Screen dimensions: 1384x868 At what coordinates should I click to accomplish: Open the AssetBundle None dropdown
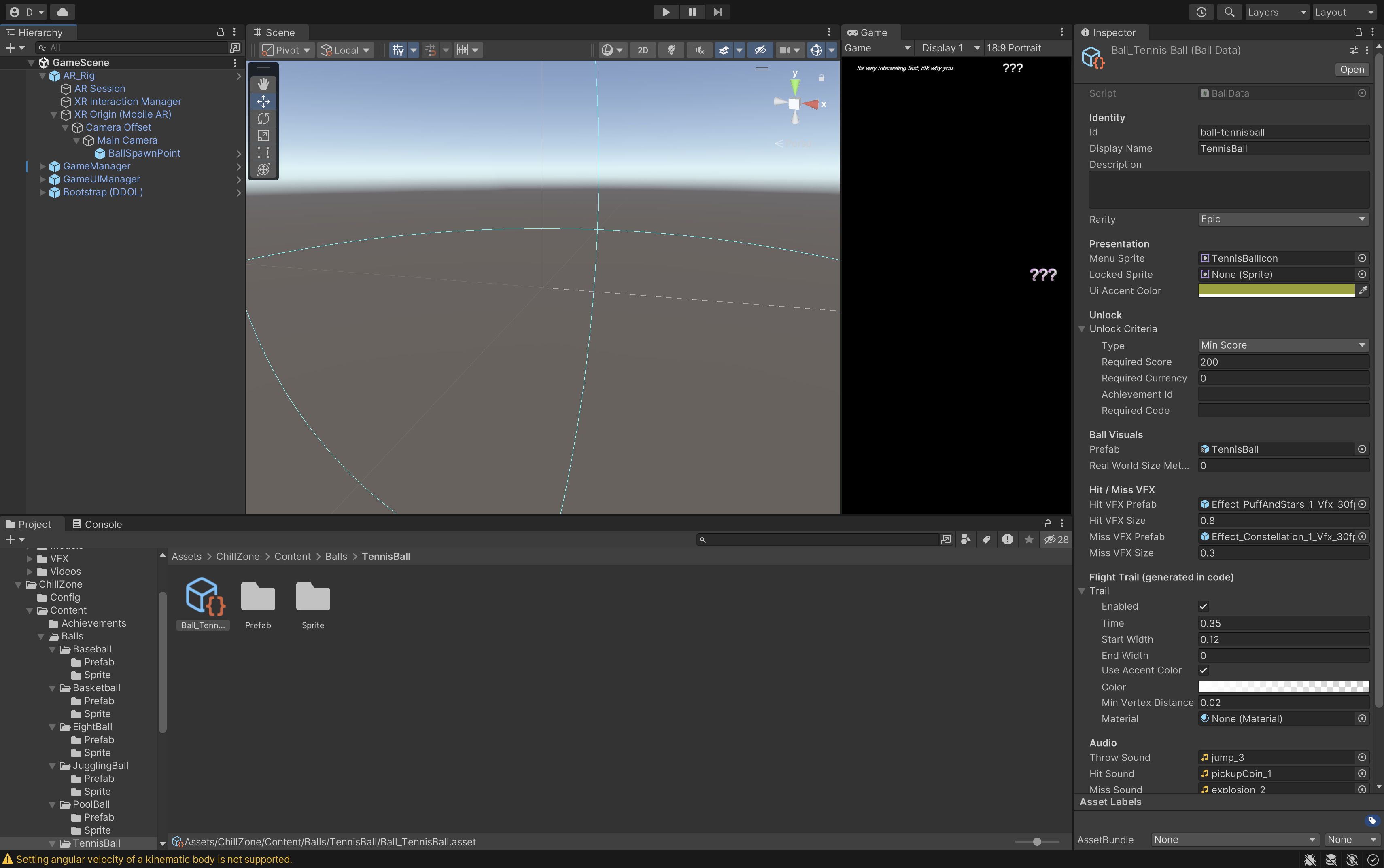[x=1234, y=839]
